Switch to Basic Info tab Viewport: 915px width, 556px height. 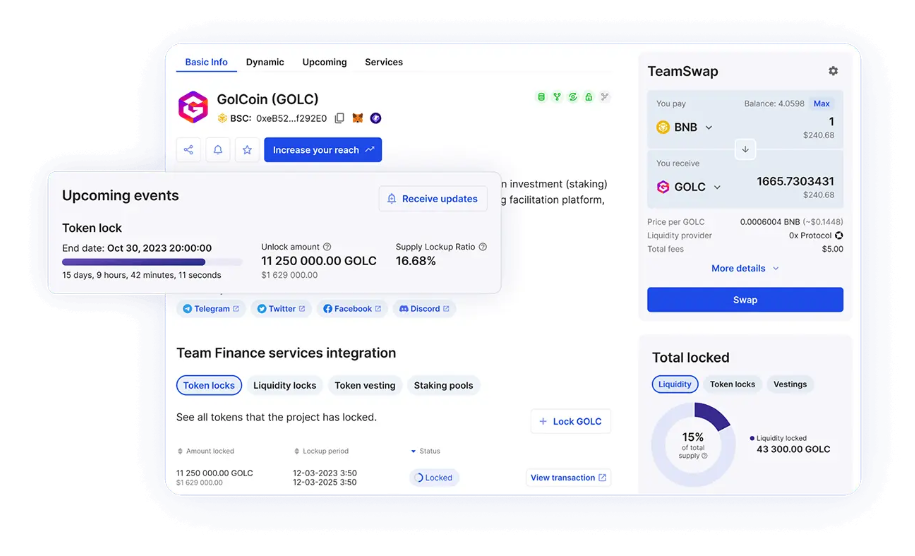(206, 62)
